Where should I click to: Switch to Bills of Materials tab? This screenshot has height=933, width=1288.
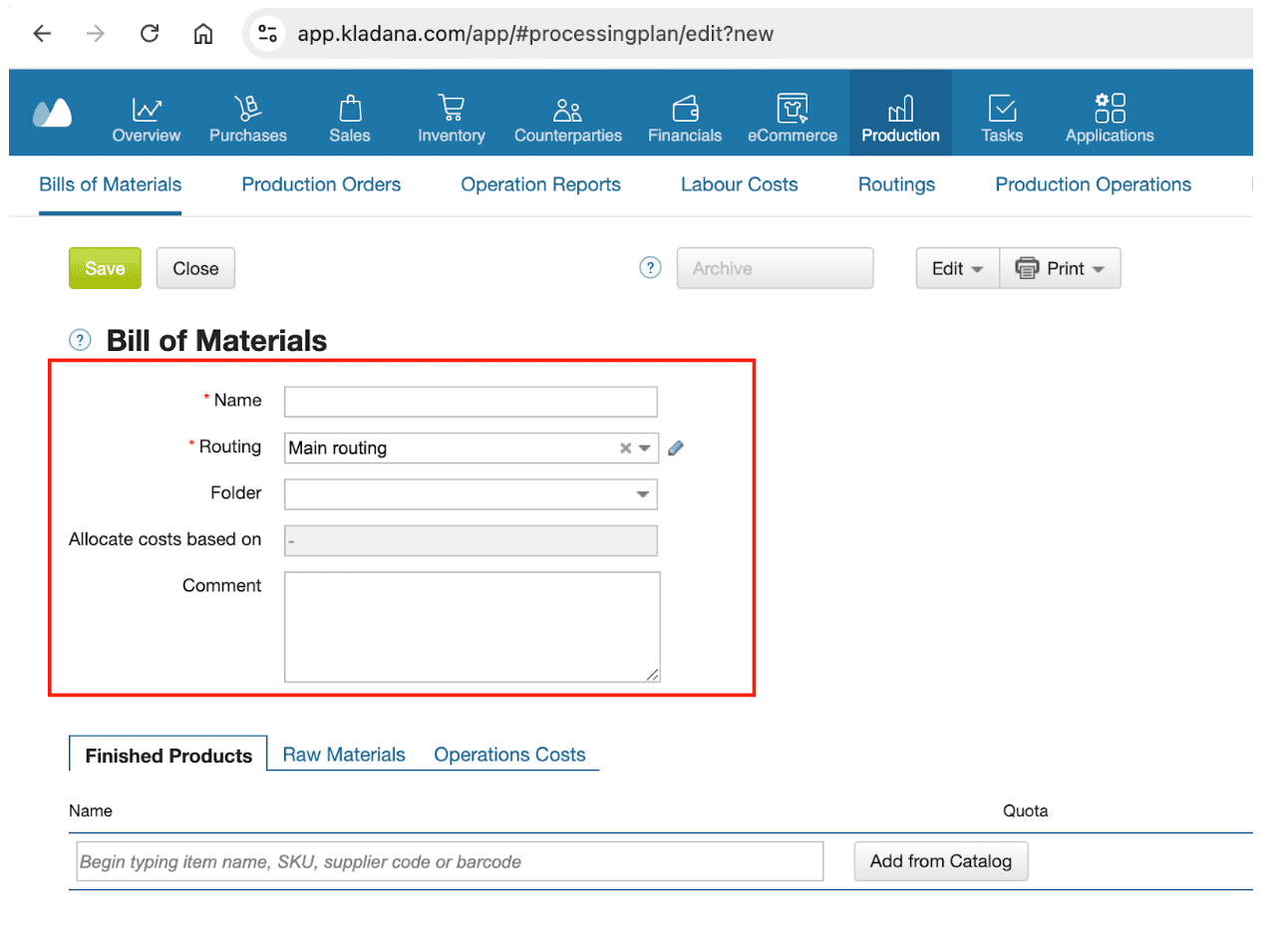click(111, 184)
